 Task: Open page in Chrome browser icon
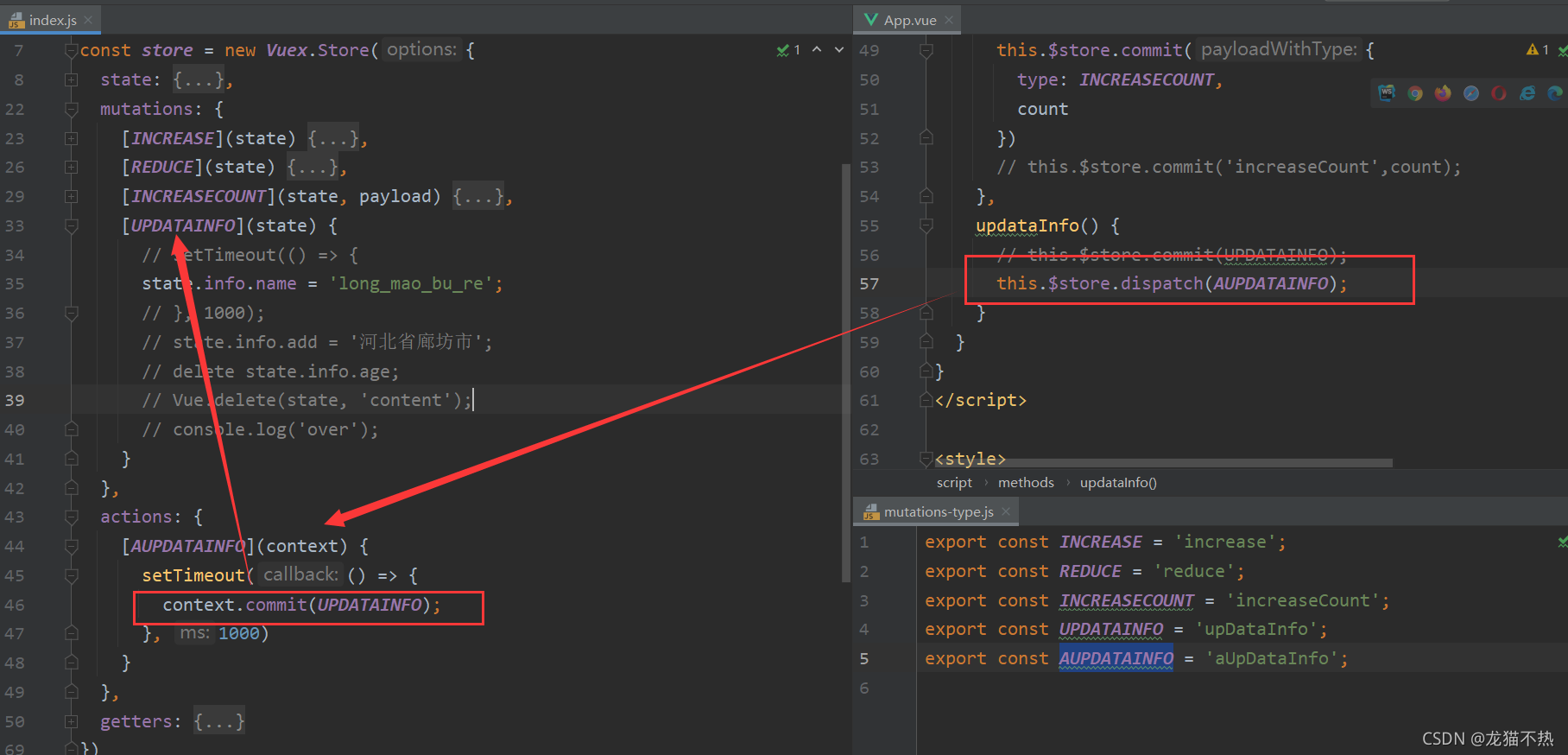click(x=1415, y=93)
